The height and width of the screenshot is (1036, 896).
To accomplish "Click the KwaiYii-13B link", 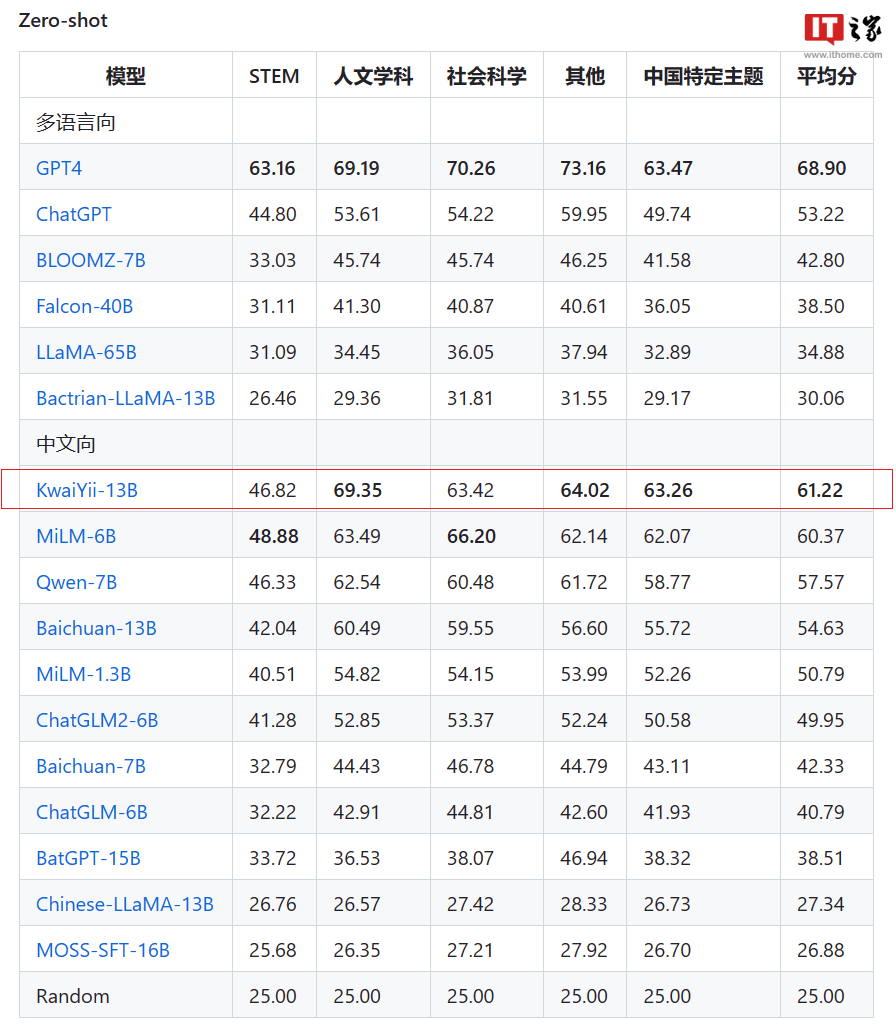I will pos(87,490).
